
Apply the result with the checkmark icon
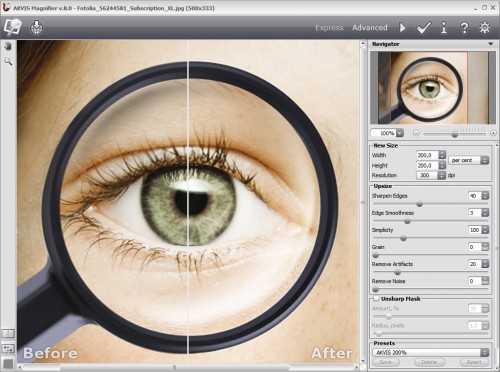[x=423, y=27]
